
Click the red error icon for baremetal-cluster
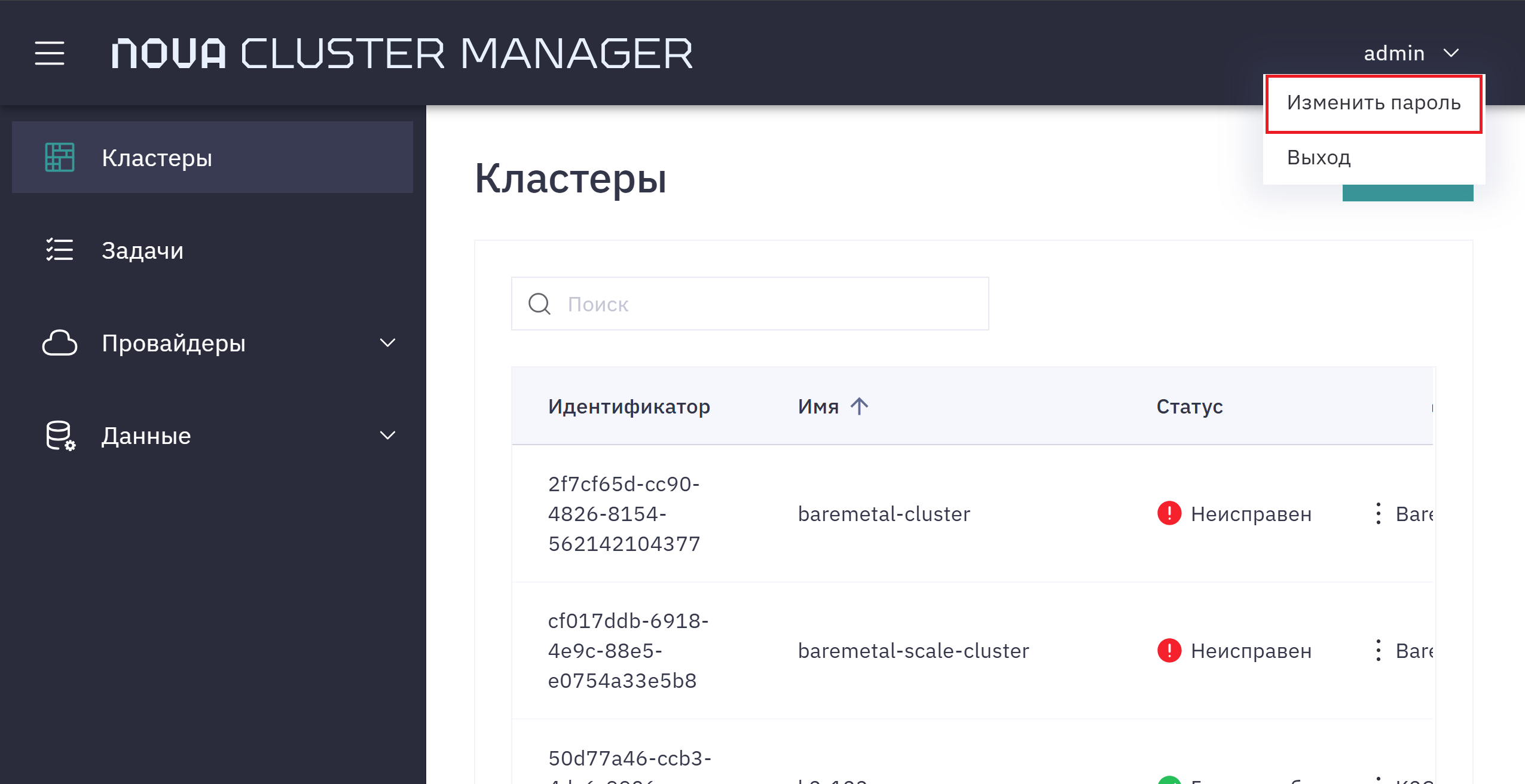1169,513
